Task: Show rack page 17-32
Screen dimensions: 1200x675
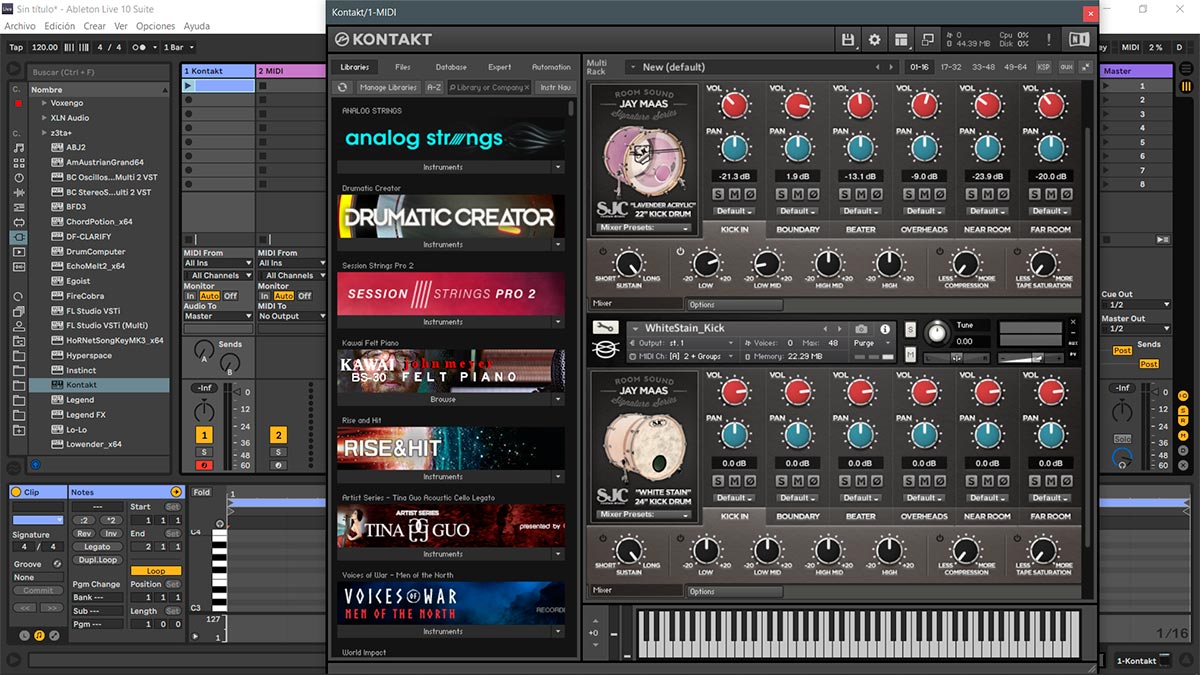Action: [951, 67]
